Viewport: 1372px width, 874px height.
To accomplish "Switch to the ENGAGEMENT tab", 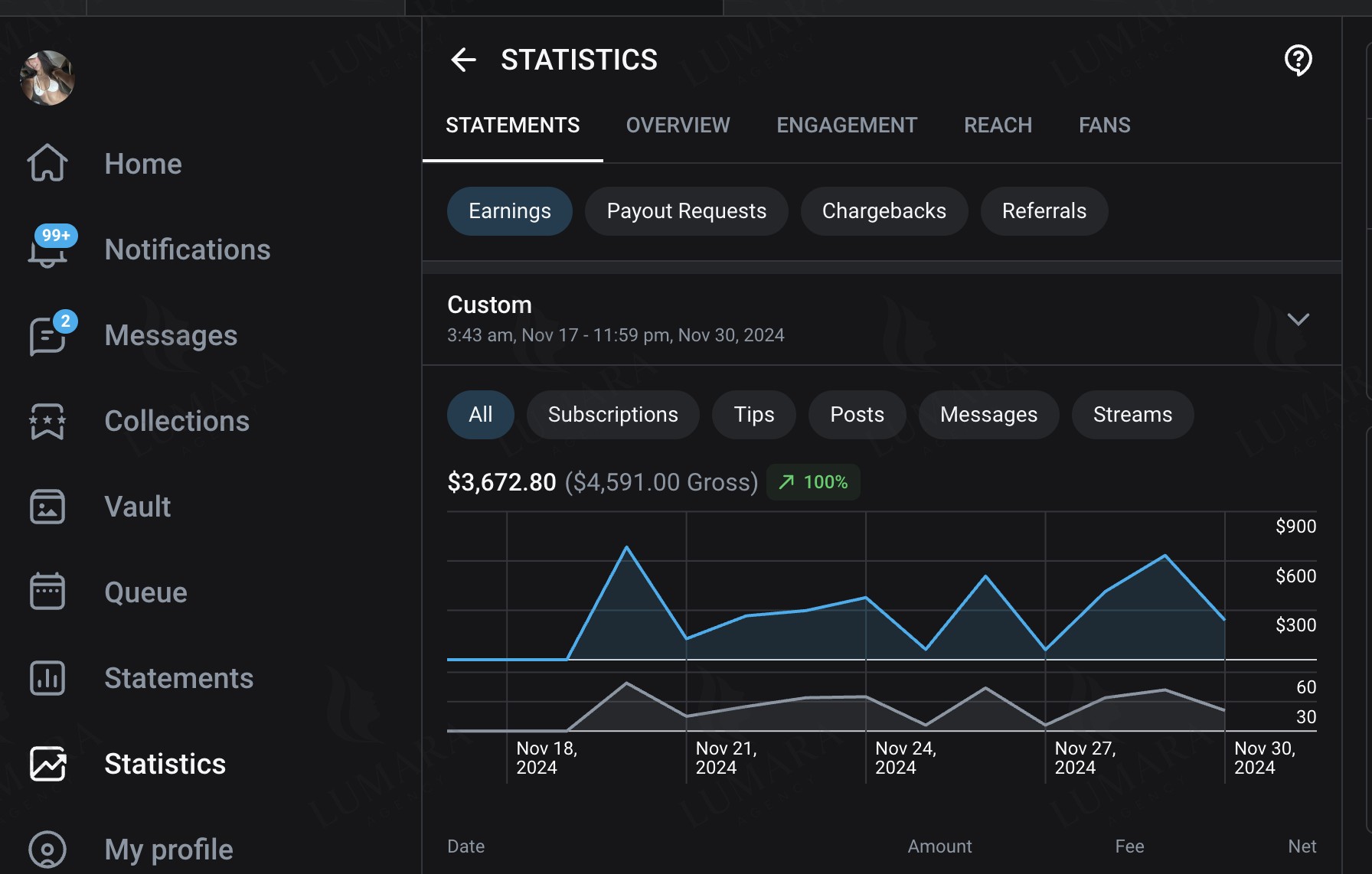I will (x=847, y=125).
